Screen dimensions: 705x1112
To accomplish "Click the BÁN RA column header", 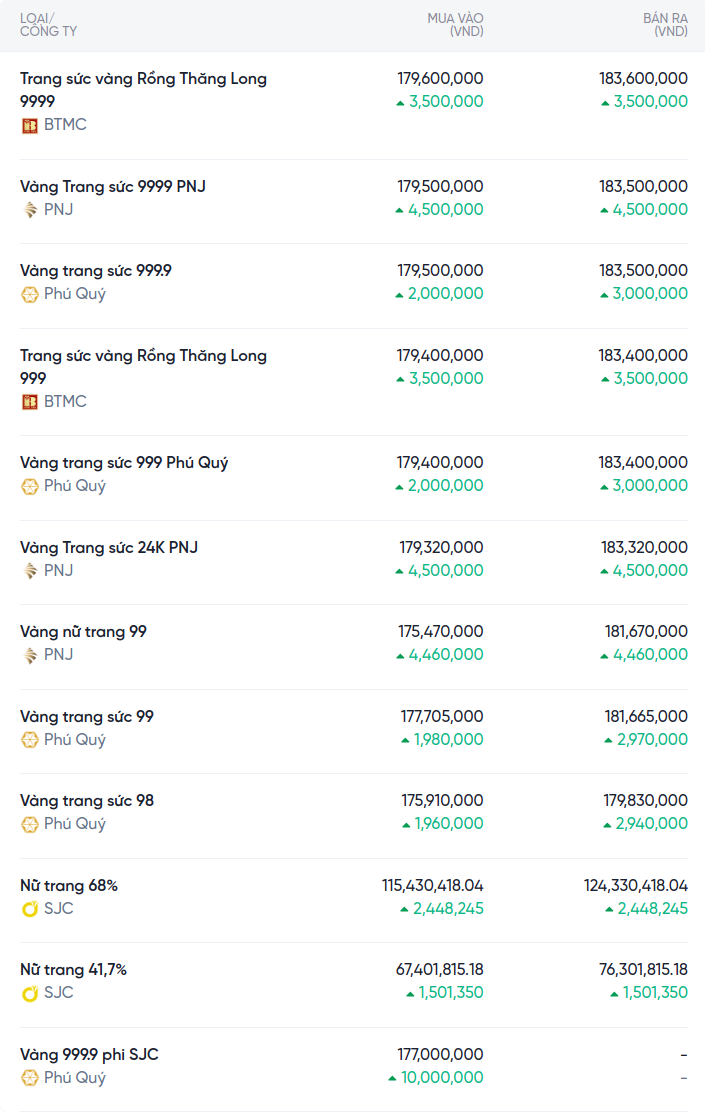I will 664,25.
